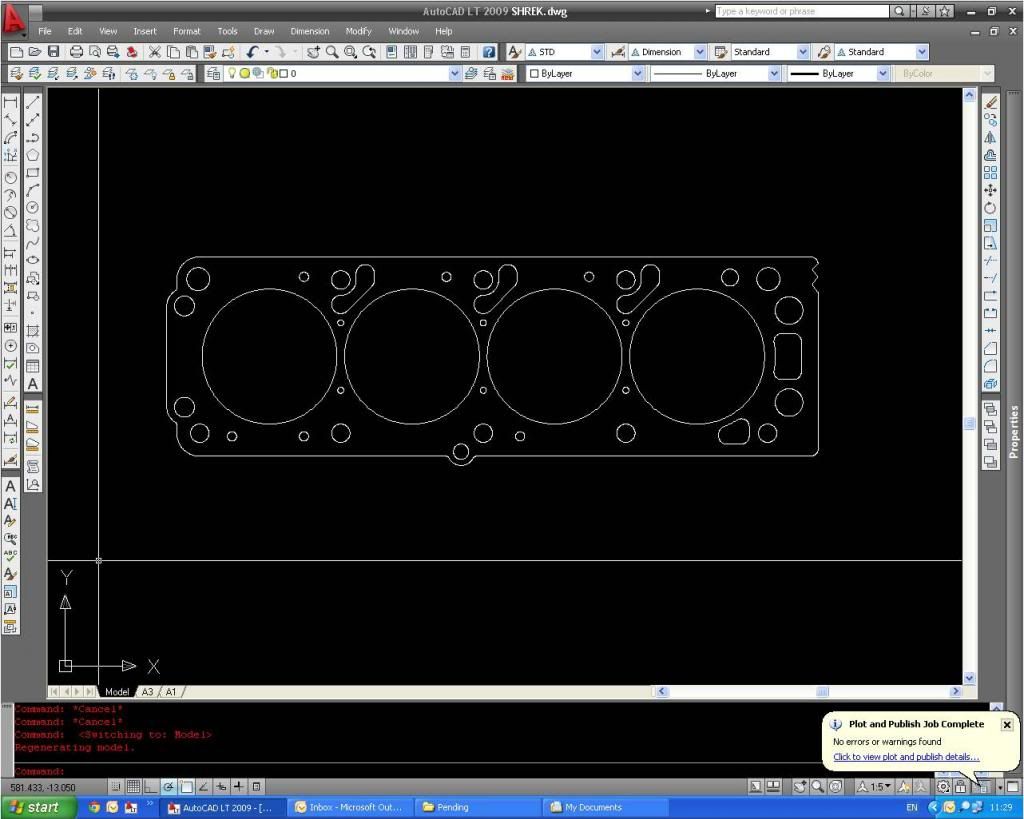Open the ByLayer lineweight dropdown
Screen dimensions: 1024x819
(882, 74)
